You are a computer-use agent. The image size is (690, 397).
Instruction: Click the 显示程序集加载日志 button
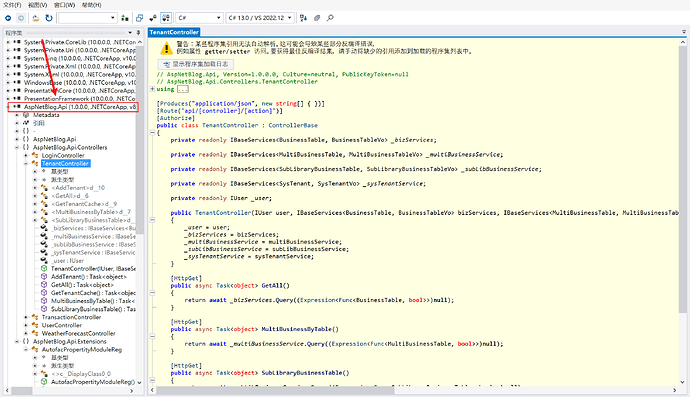point(195,64)
